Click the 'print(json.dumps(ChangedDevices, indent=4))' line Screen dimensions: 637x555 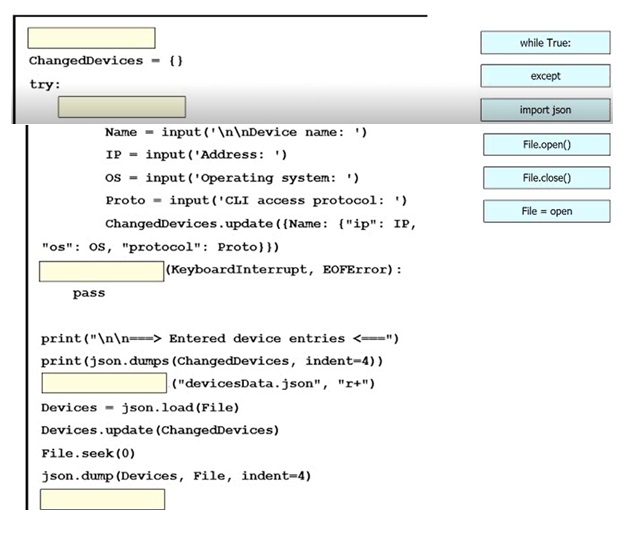click(212, 361)
